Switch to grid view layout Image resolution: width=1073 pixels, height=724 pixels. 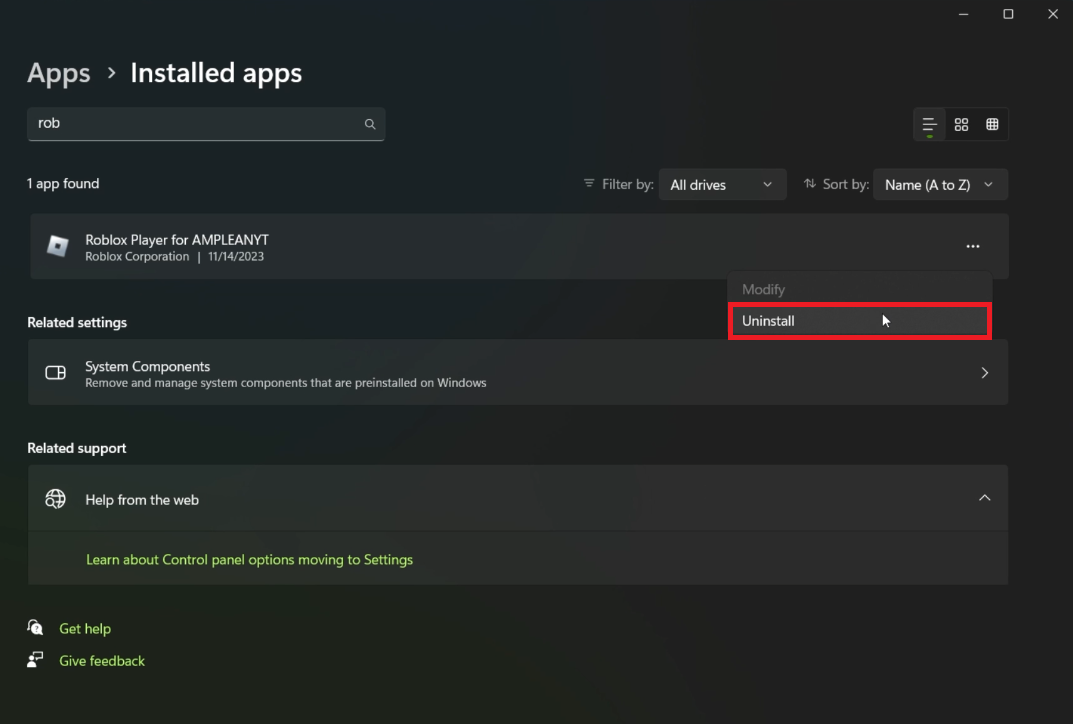pyautogui.click(x=961, y=124)
